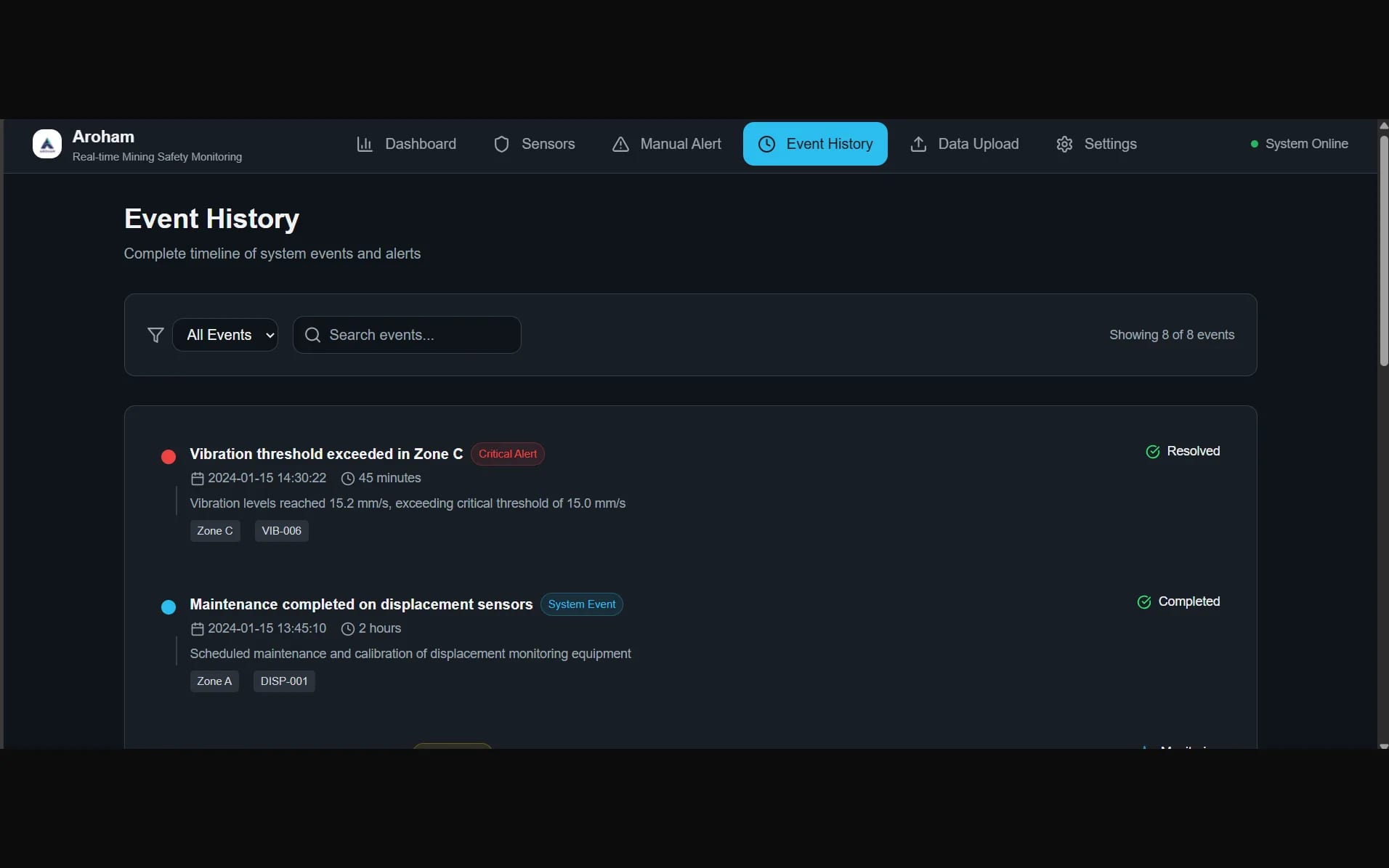
Task: Click the Aroham logo icon
Action: tap(47, 144)
